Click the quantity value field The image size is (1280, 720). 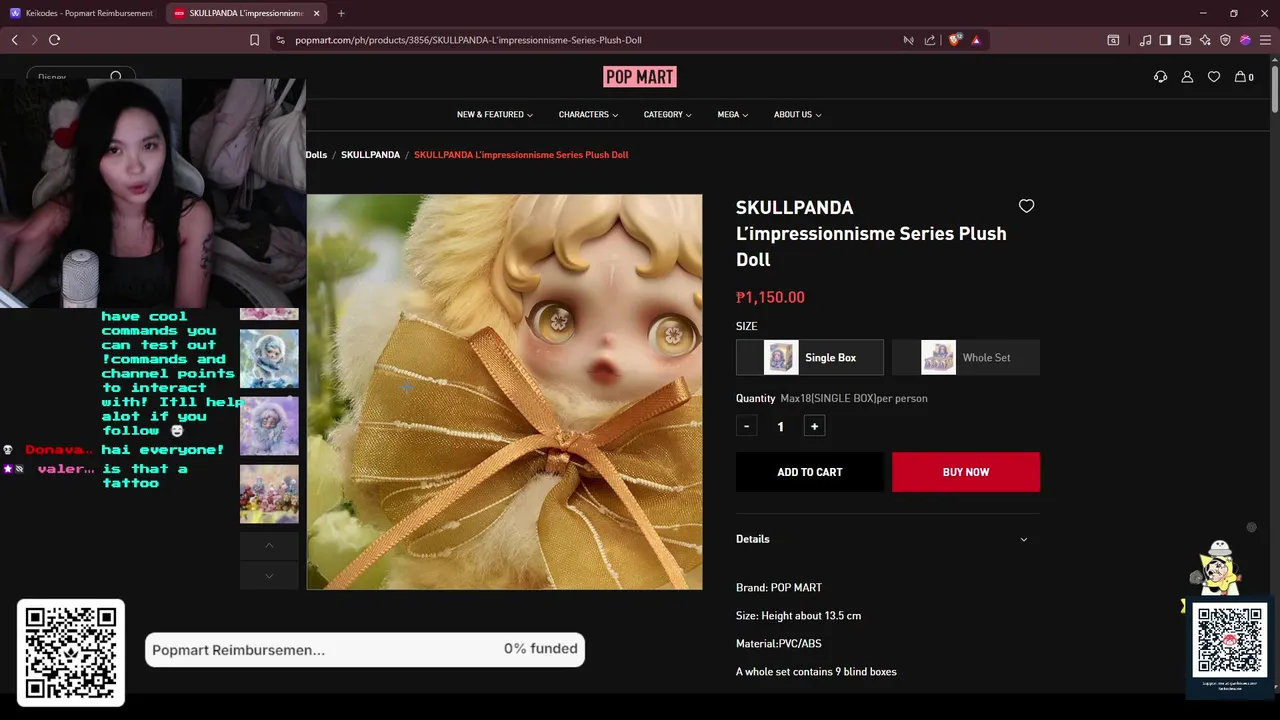(x=780, y=426)
